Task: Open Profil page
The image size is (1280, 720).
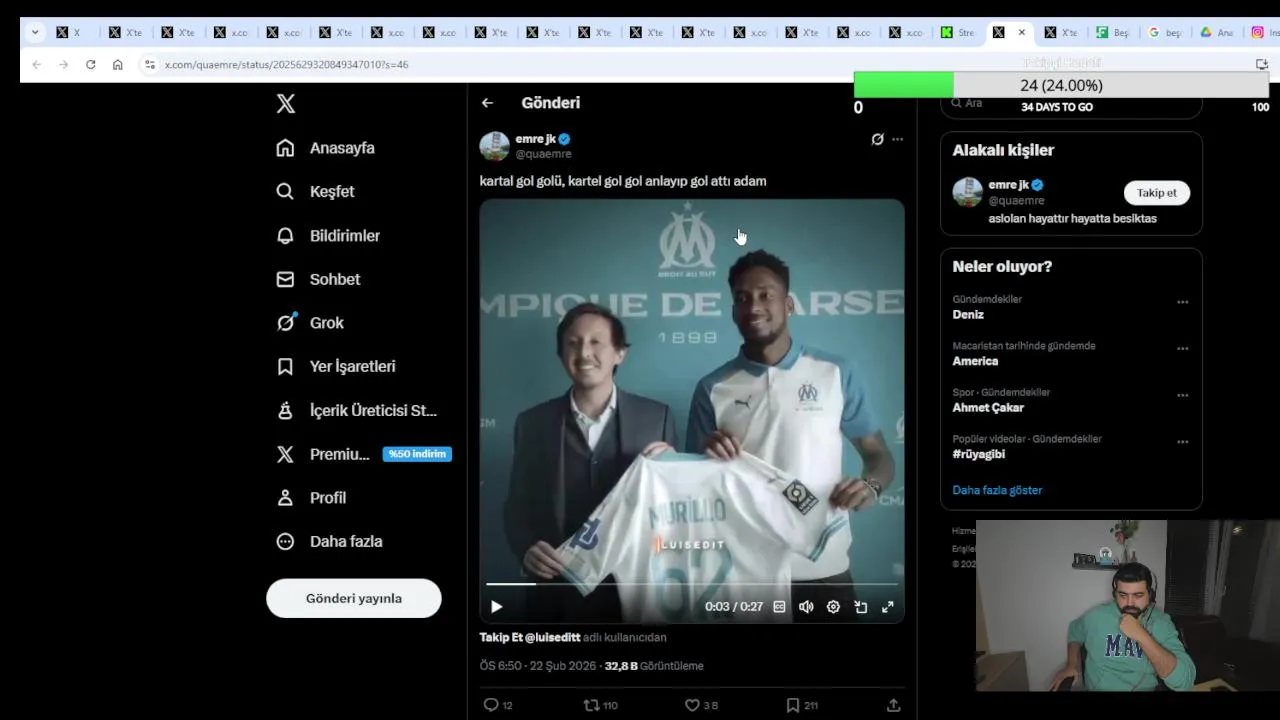Action: coord(311,498)
